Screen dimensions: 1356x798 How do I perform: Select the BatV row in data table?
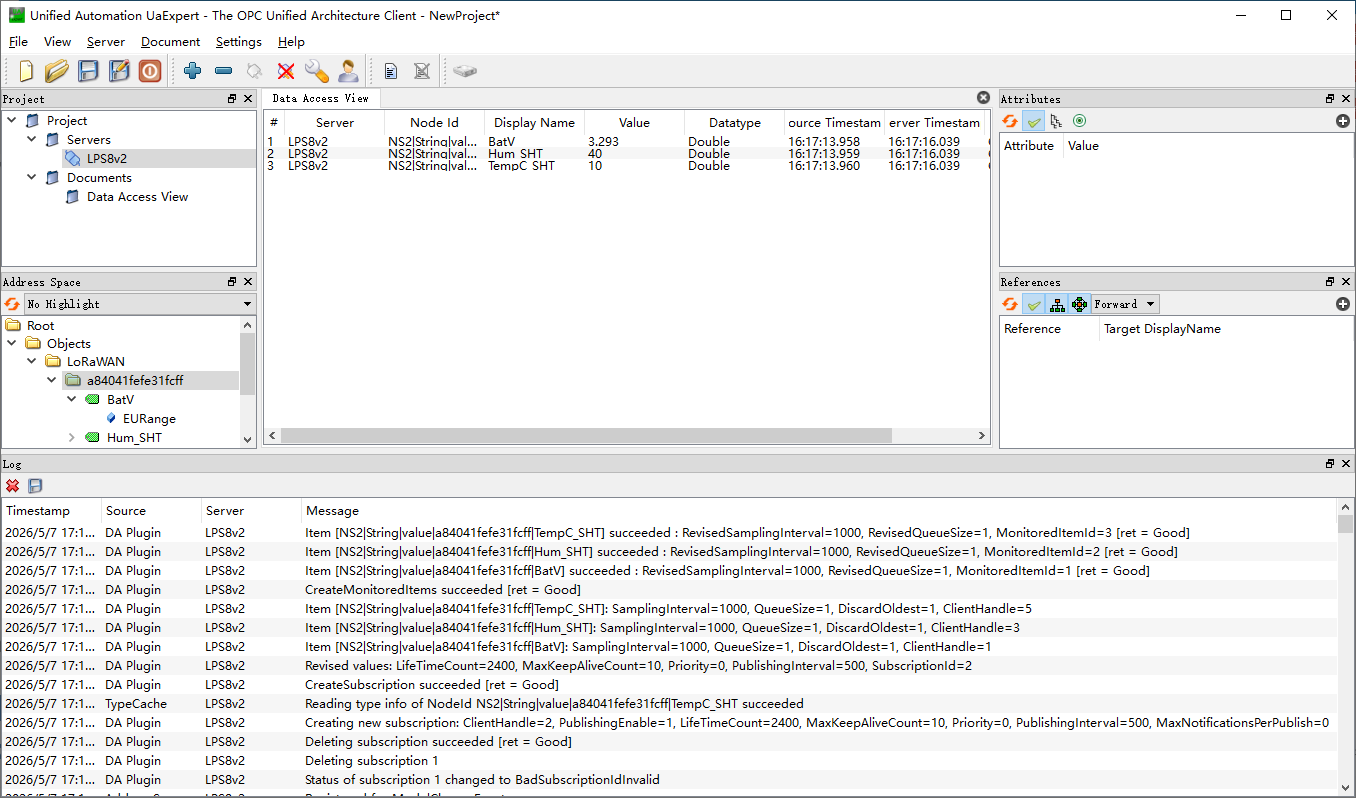pos(625,142)
